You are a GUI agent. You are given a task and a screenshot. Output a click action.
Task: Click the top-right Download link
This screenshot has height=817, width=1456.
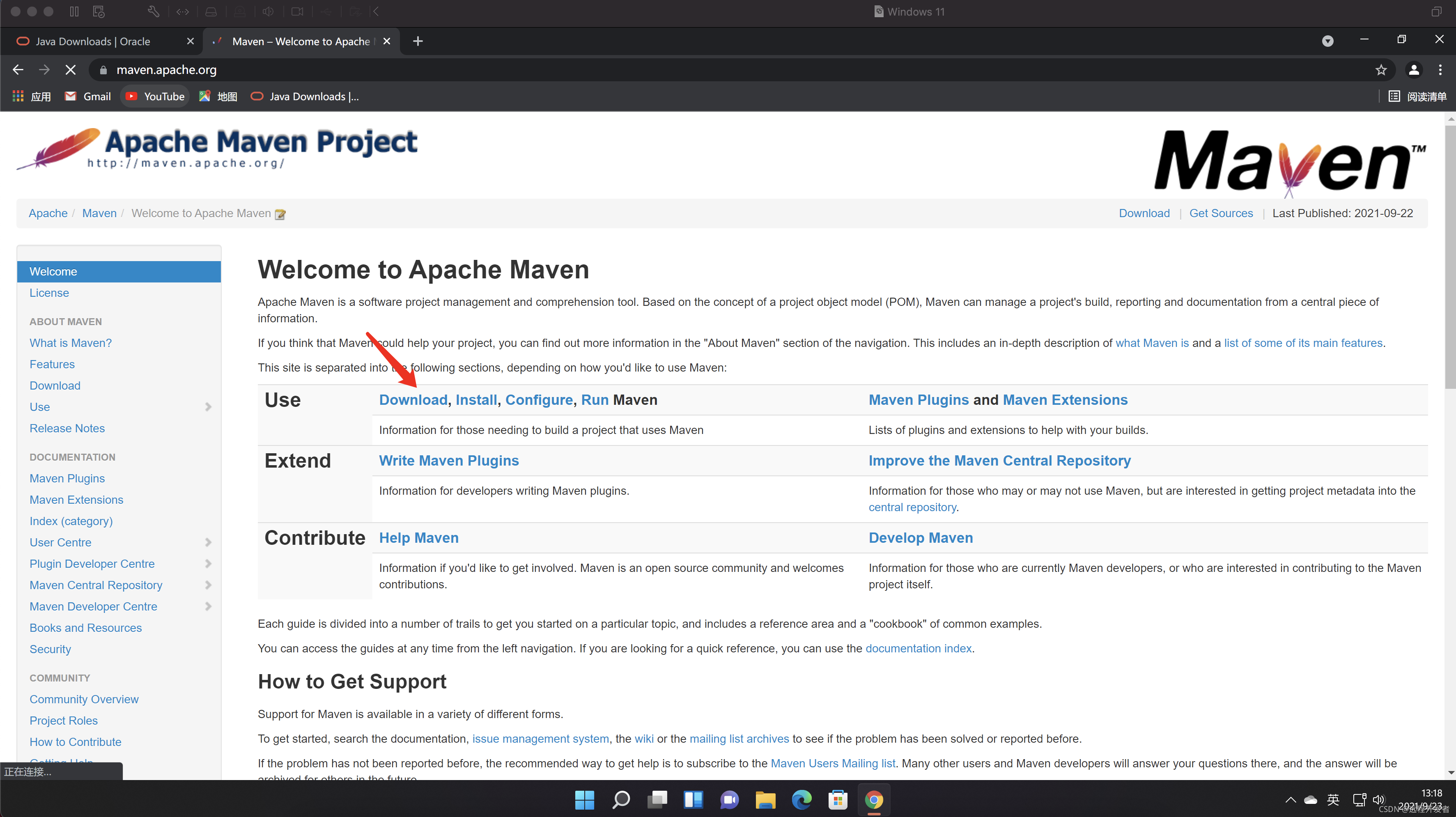click(1144, 213)
